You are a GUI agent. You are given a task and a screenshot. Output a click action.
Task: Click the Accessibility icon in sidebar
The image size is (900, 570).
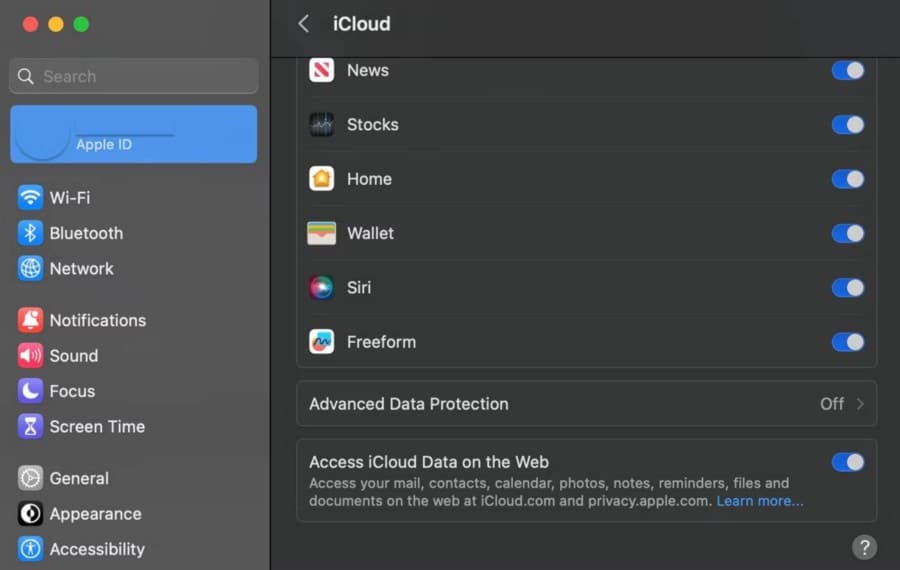pyautogui.click(x=30, y=549)
